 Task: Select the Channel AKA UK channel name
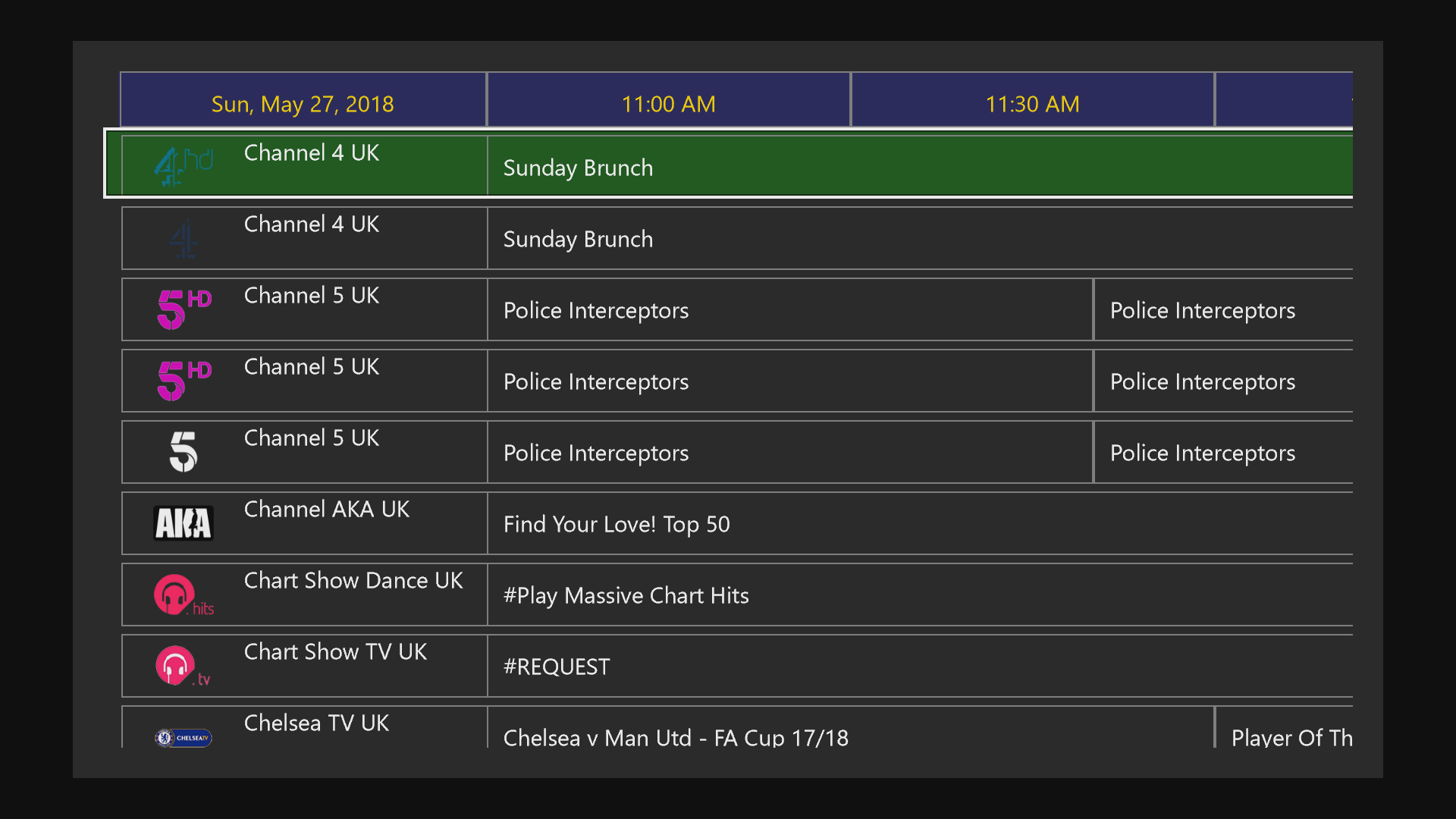click(327, 509)
